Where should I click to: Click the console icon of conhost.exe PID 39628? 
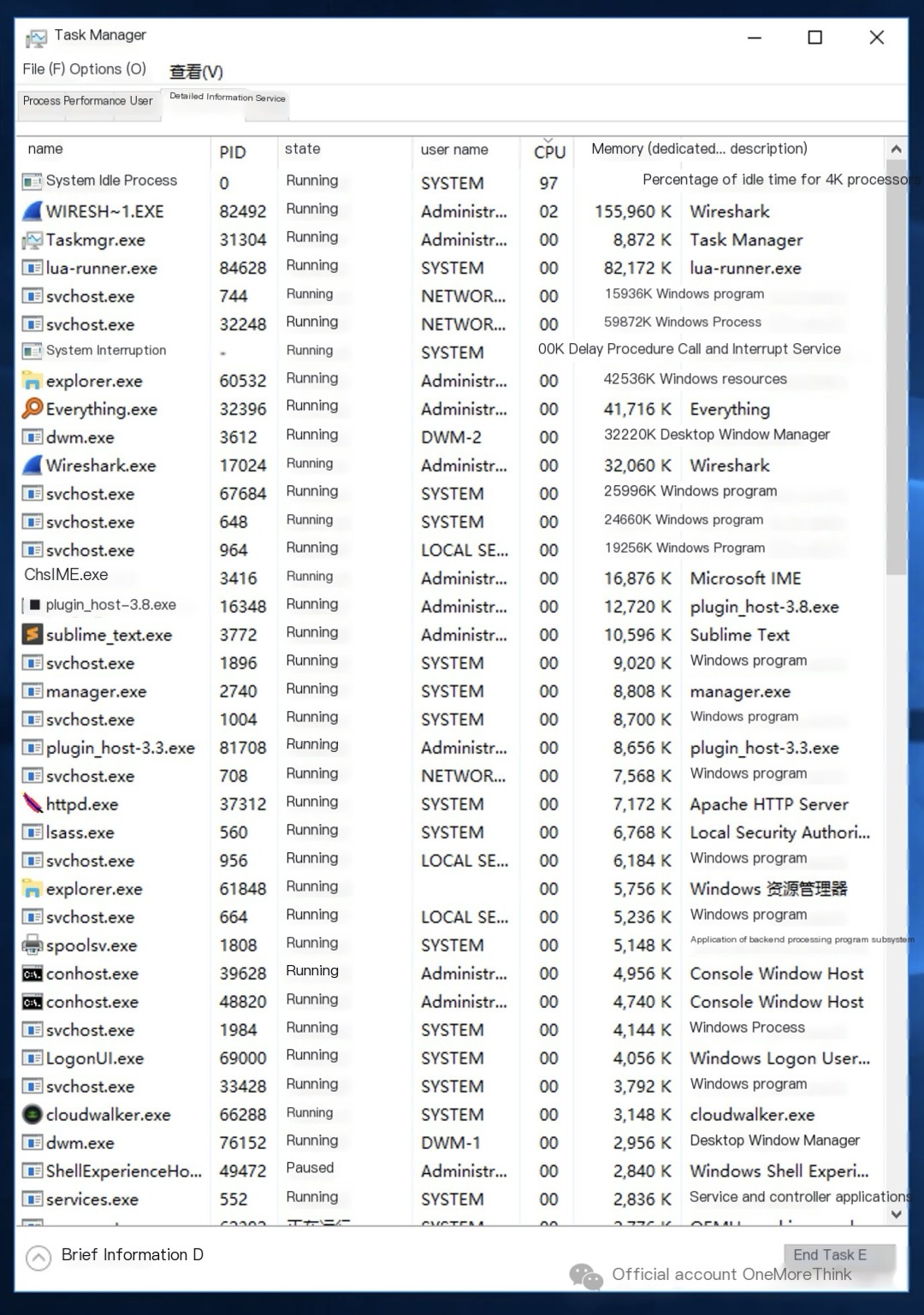tap(32, 974)
